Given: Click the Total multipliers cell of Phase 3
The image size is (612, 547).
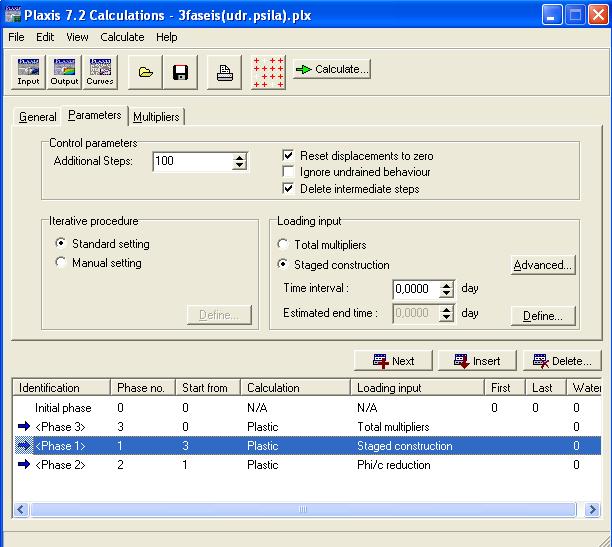Looking at the screenshot, I should 393,427.
